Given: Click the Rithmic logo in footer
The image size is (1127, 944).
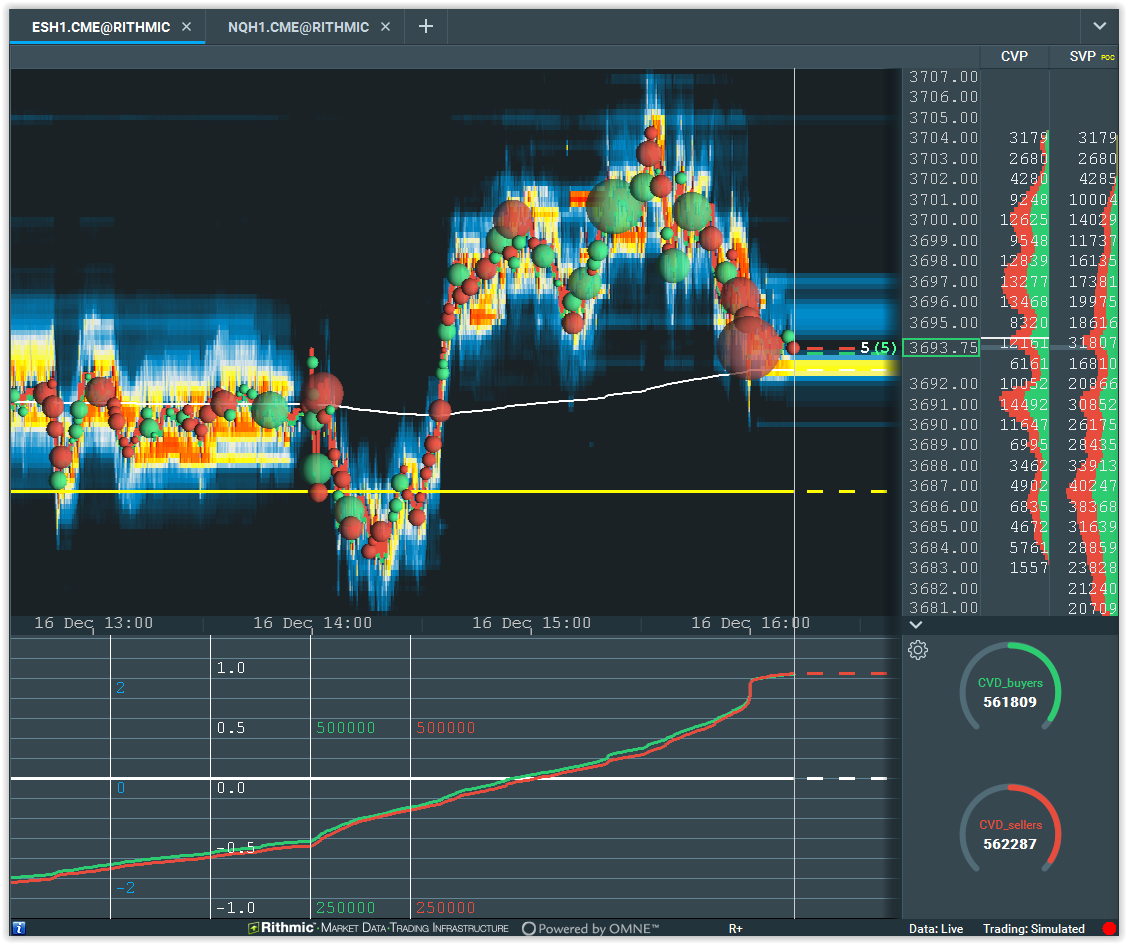Looking at the screenshot, I should (281, 927).
